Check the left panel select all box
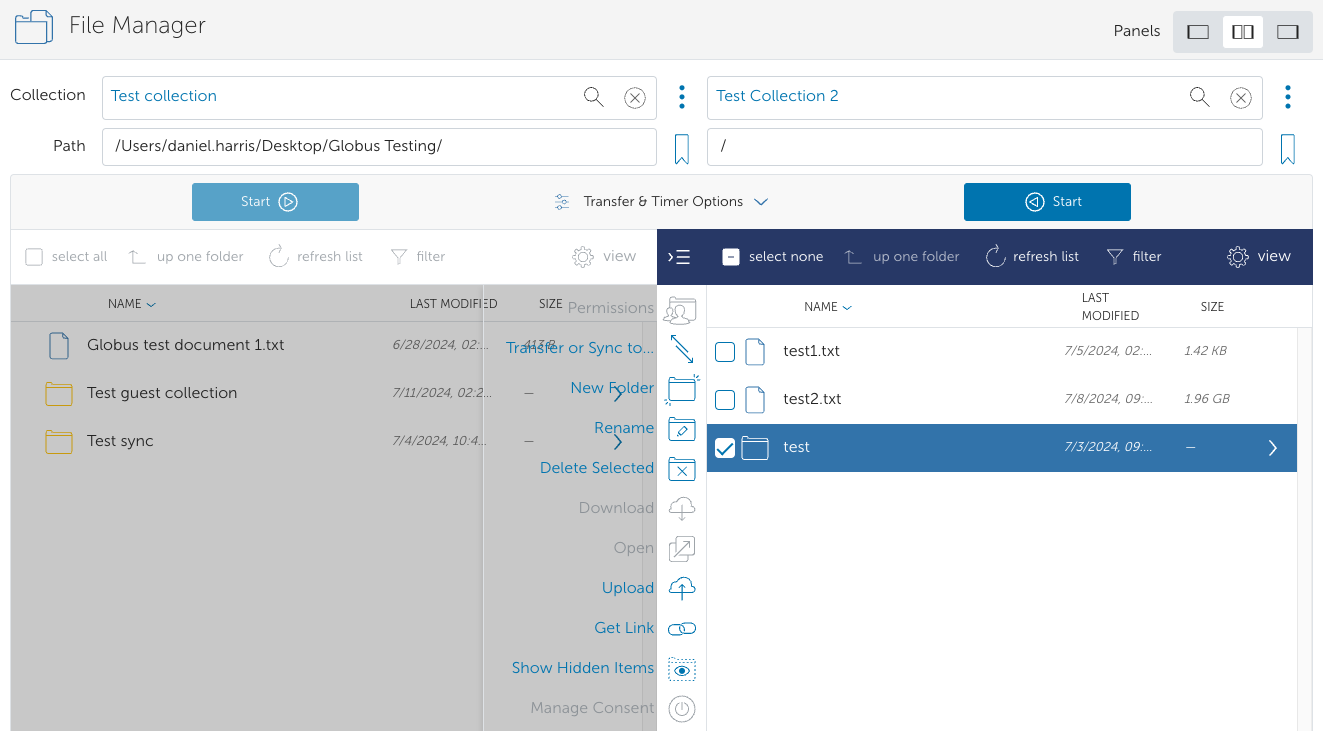This screenshot has width=1323, height=731. pos(34,257)
